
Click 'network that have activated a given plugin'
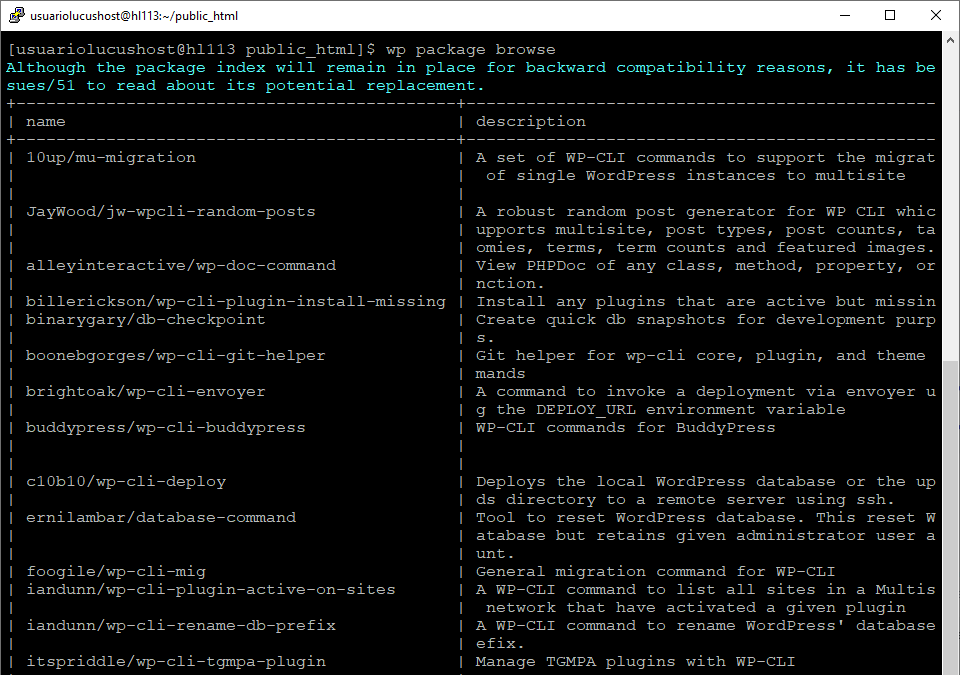click(x=696, y=608)
